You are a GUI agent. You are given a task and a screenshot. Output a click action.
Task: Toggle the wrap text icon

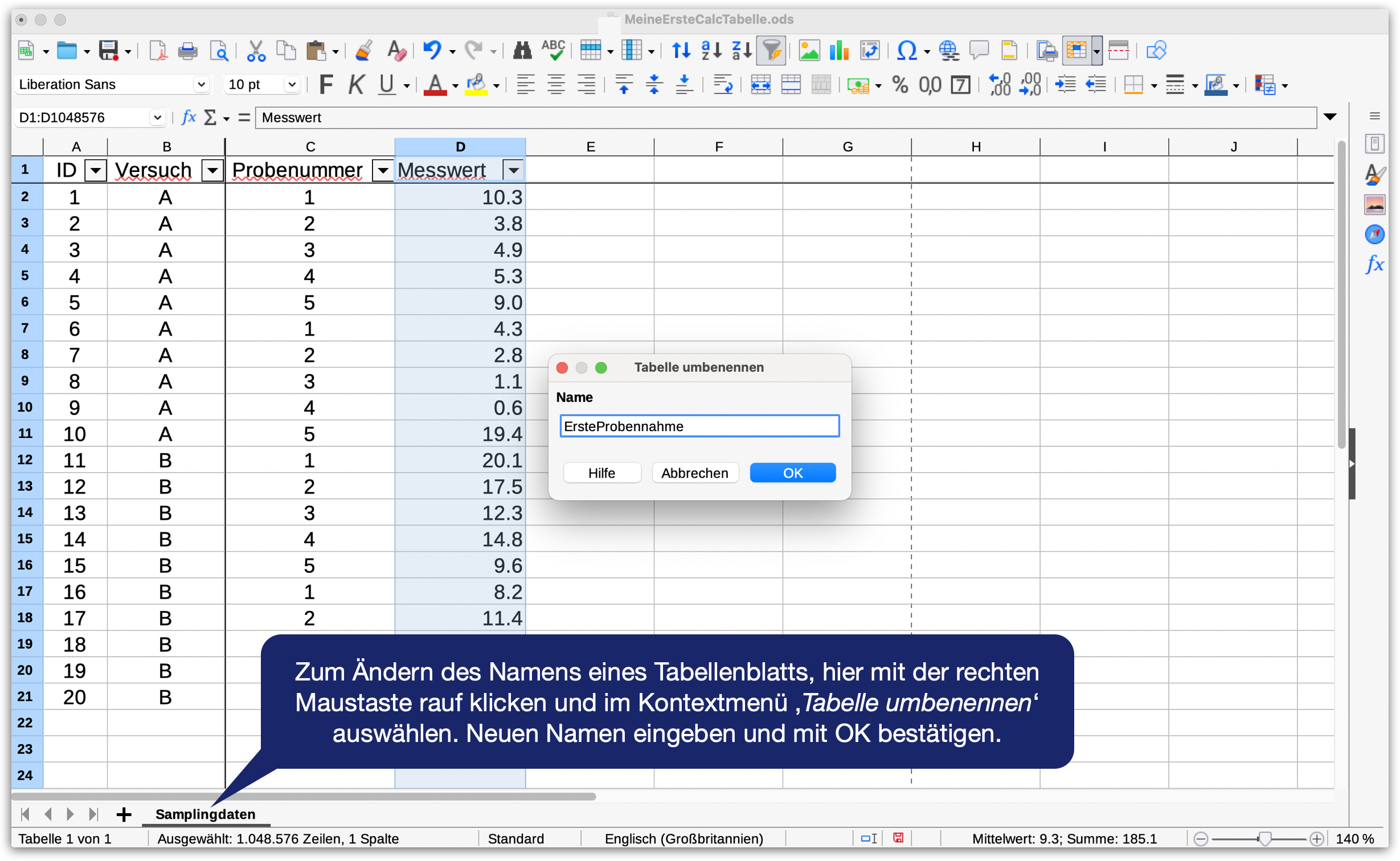tap(723, 85)
